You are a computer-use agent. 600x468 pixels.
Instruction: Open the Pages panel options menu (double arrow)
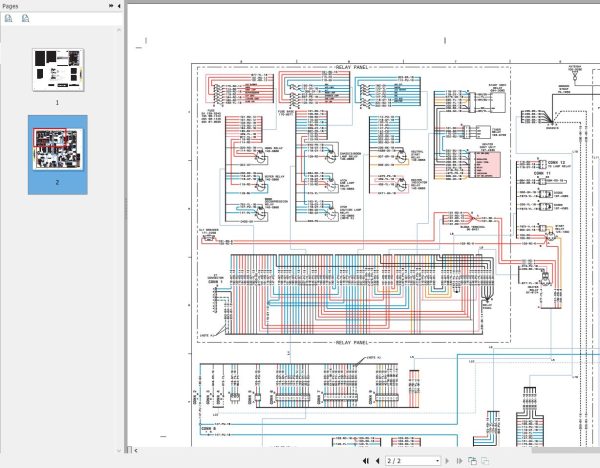click(x=111, y=6)
